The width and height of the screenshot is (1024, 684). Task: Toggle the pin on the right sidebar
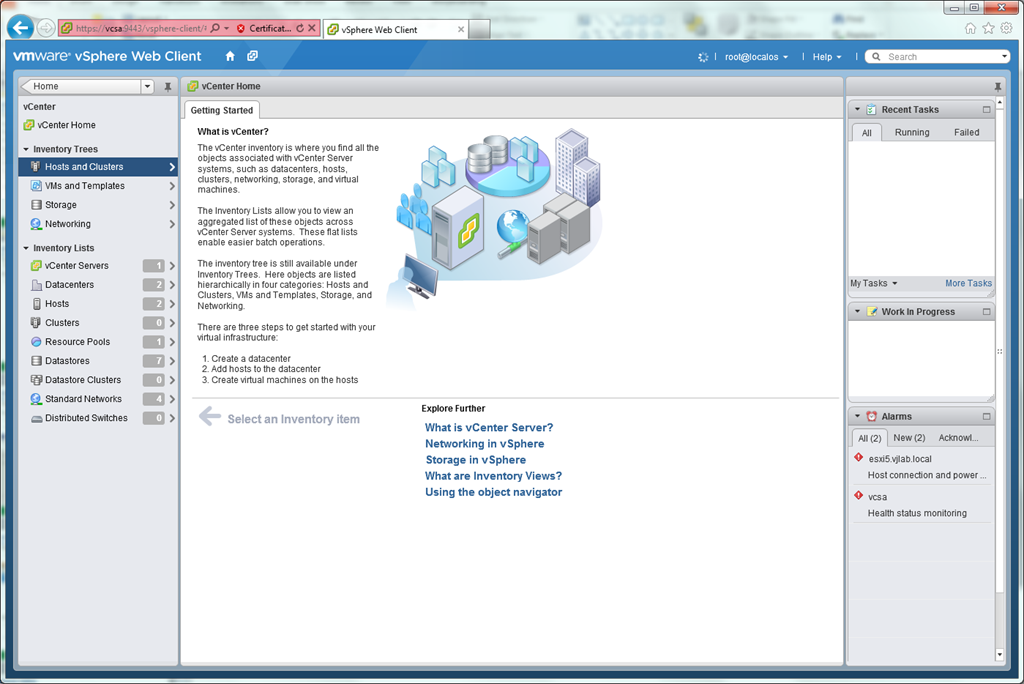[997, 87]
